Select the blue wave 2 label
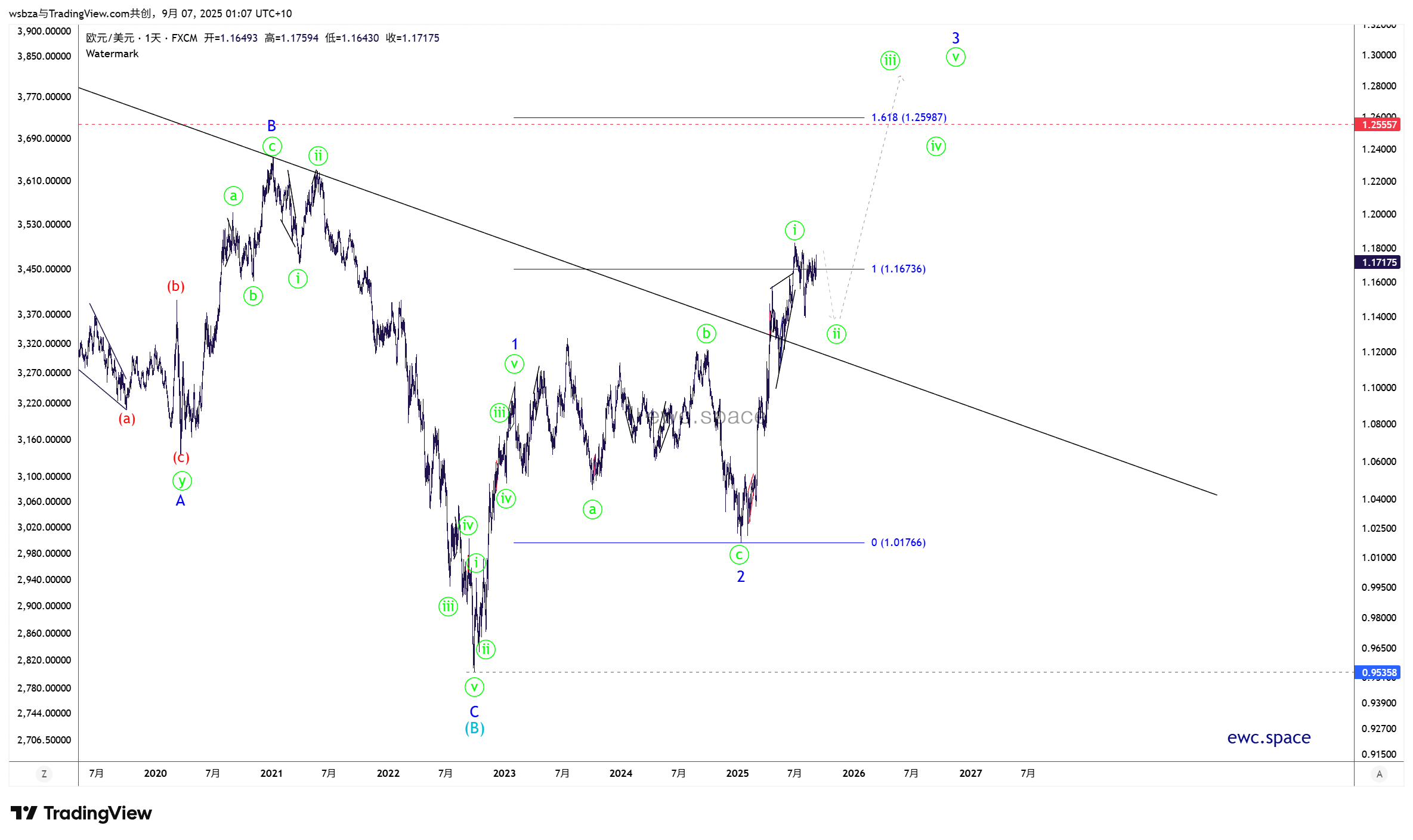The width and height of the screenshot is (1413, 840). tap(740, 576)
